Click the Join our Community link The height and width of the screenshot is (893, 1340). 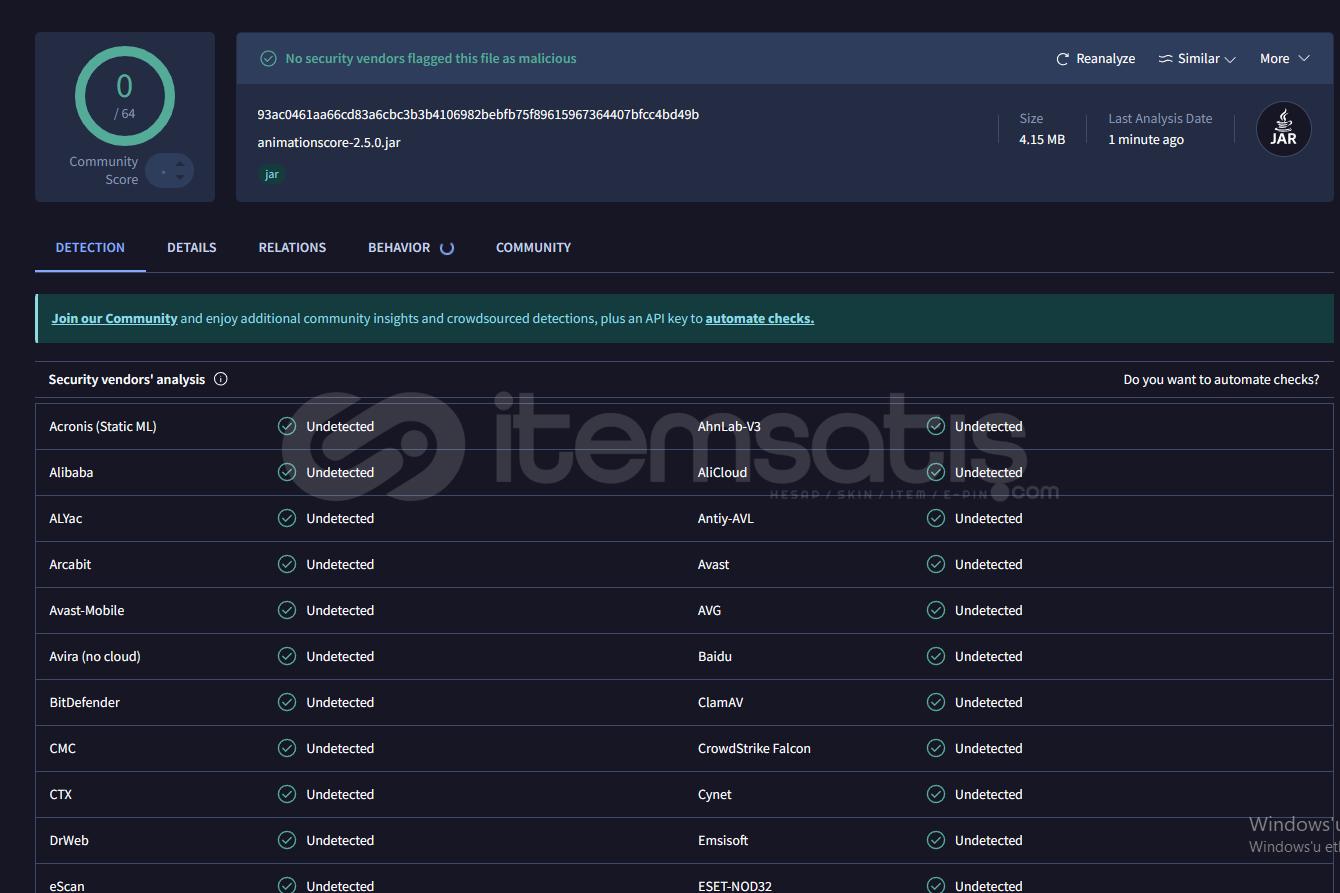point(114,319)
